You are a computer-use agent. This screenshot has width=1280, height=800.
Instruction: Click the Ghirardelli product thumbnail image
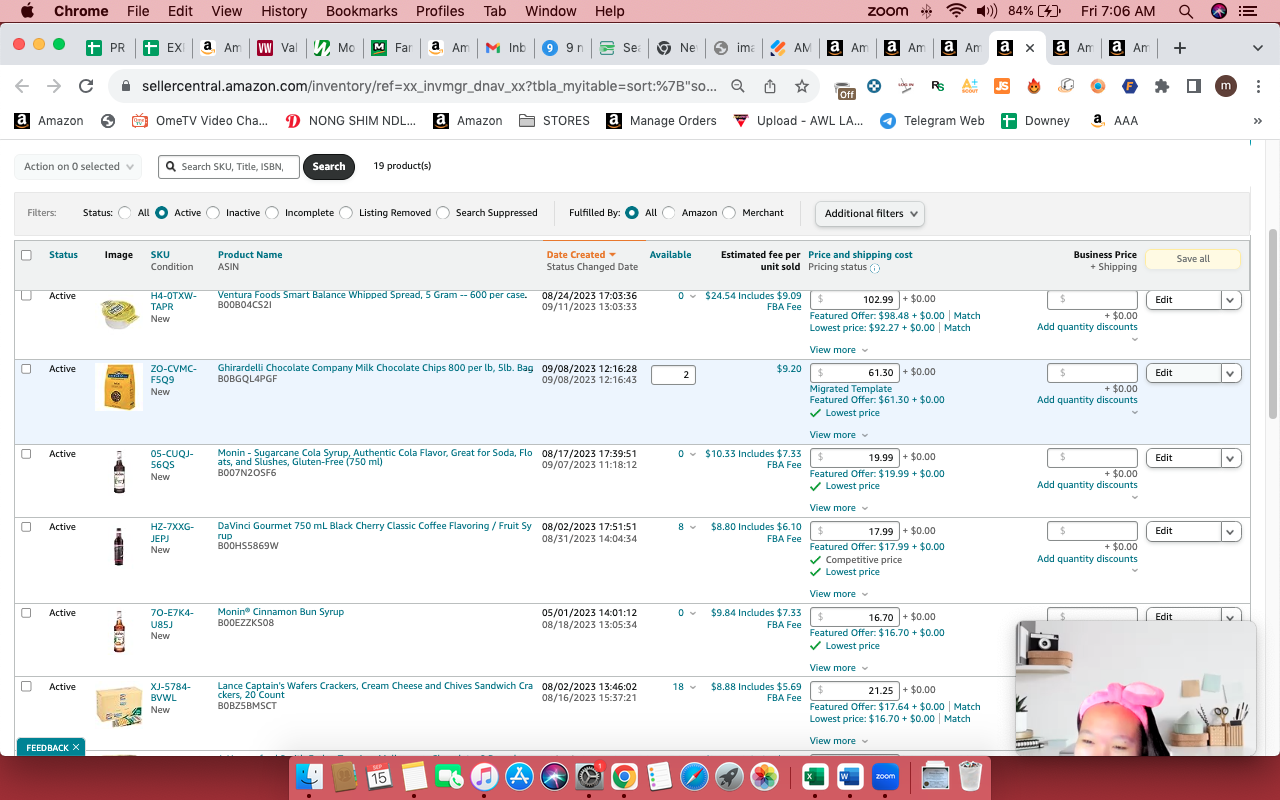pyautogui.click(x=119, y=387)
